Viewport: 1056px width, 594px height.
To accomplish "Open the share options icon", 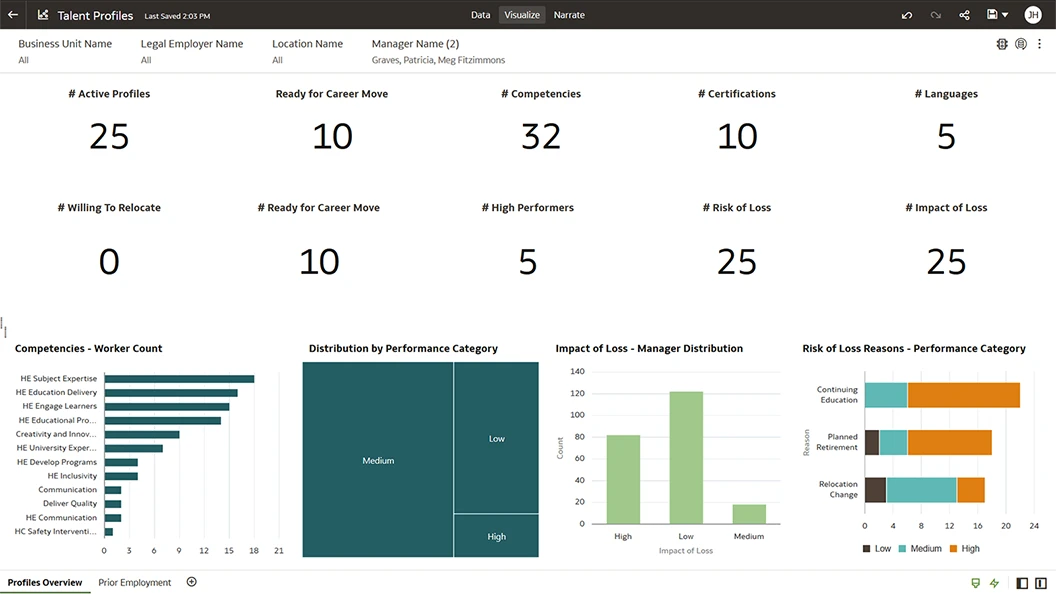I will [x=965, y=15].
